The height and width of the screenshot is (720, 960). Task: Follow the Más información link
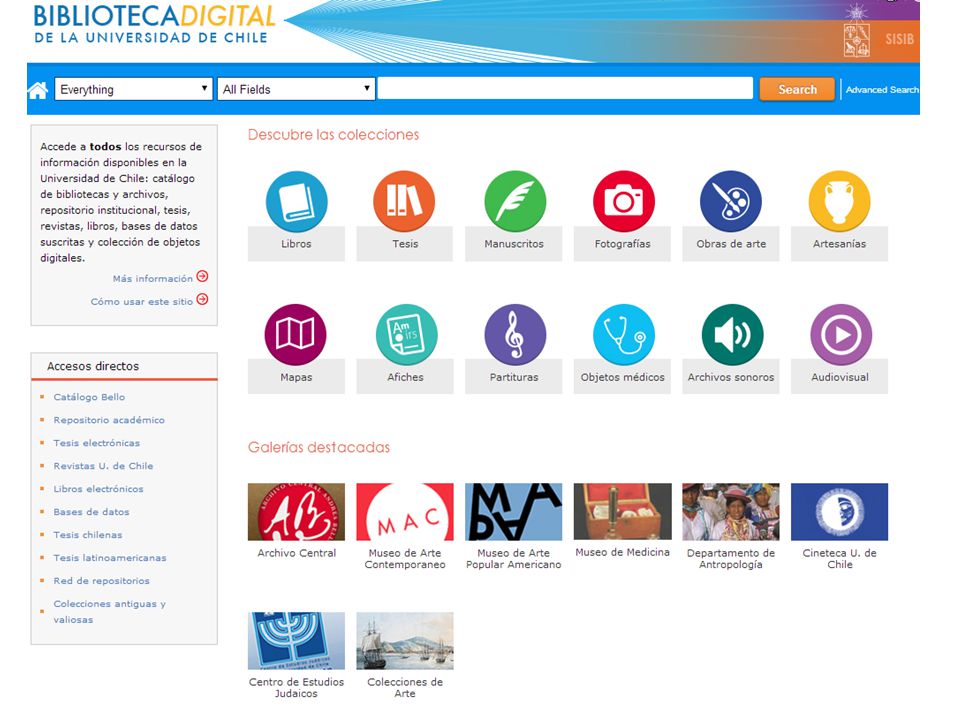(x=152, y=279)
